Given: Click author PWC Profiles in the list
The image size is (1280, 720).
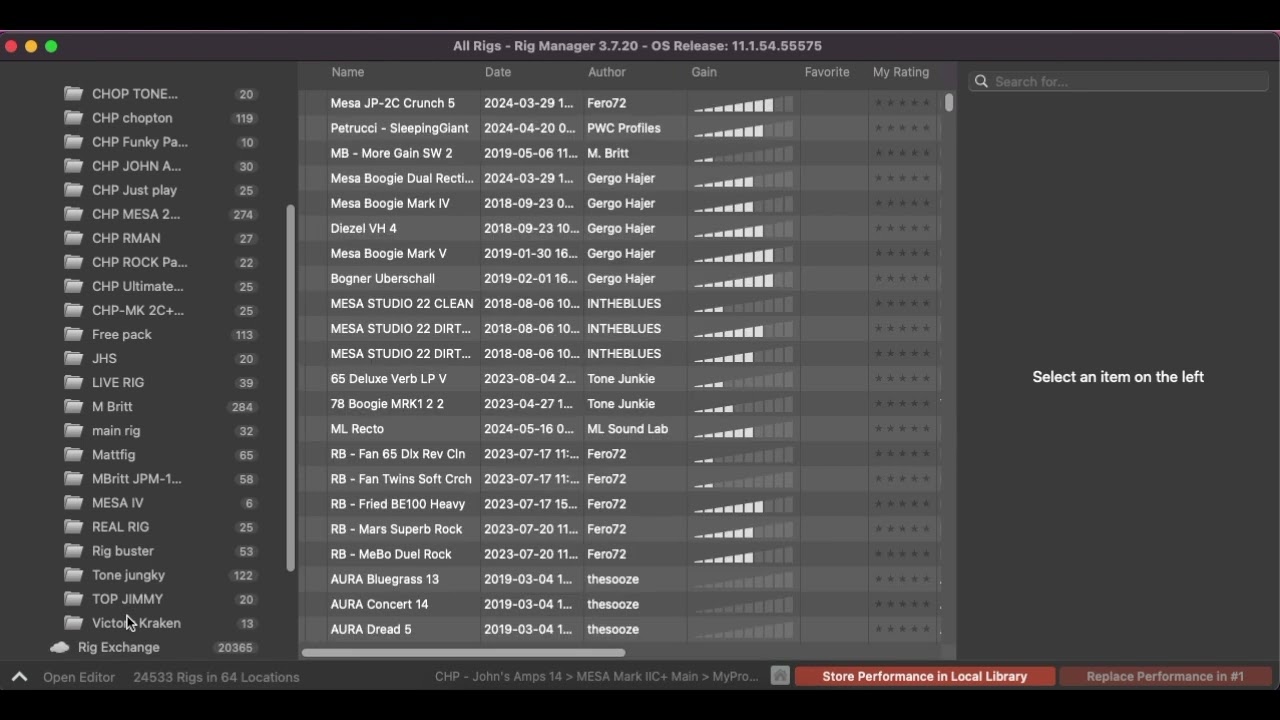Looking at the screenshot, I should 624,128.
